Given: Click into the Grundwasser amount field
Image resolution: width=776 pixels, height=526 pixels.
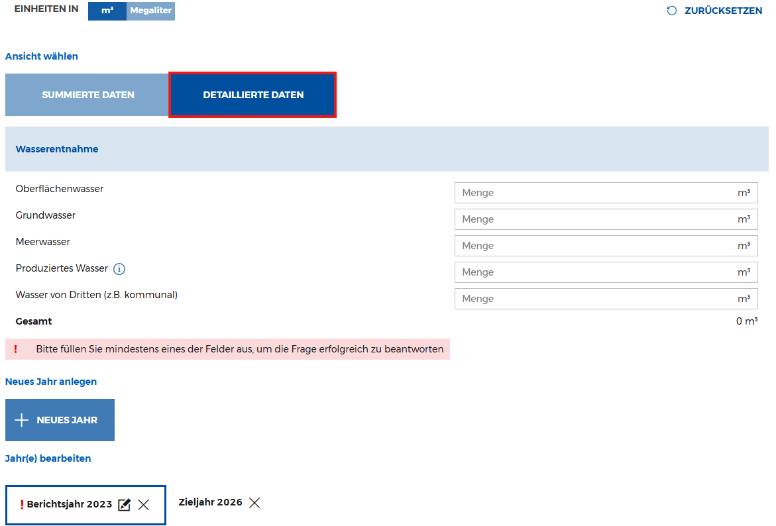Looking at the screenshot, I should click(595, 219).
